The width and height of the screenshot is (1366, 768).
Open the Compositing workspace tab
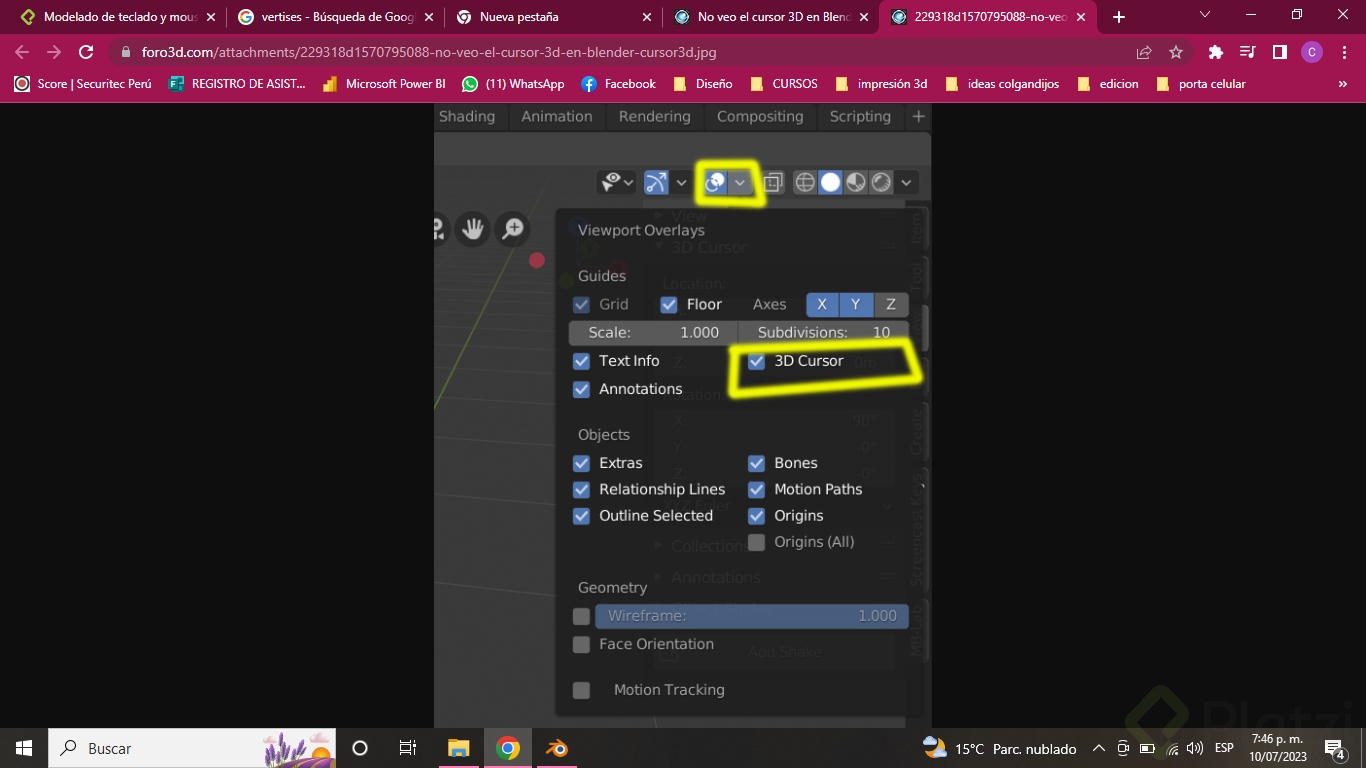point(760,116)
